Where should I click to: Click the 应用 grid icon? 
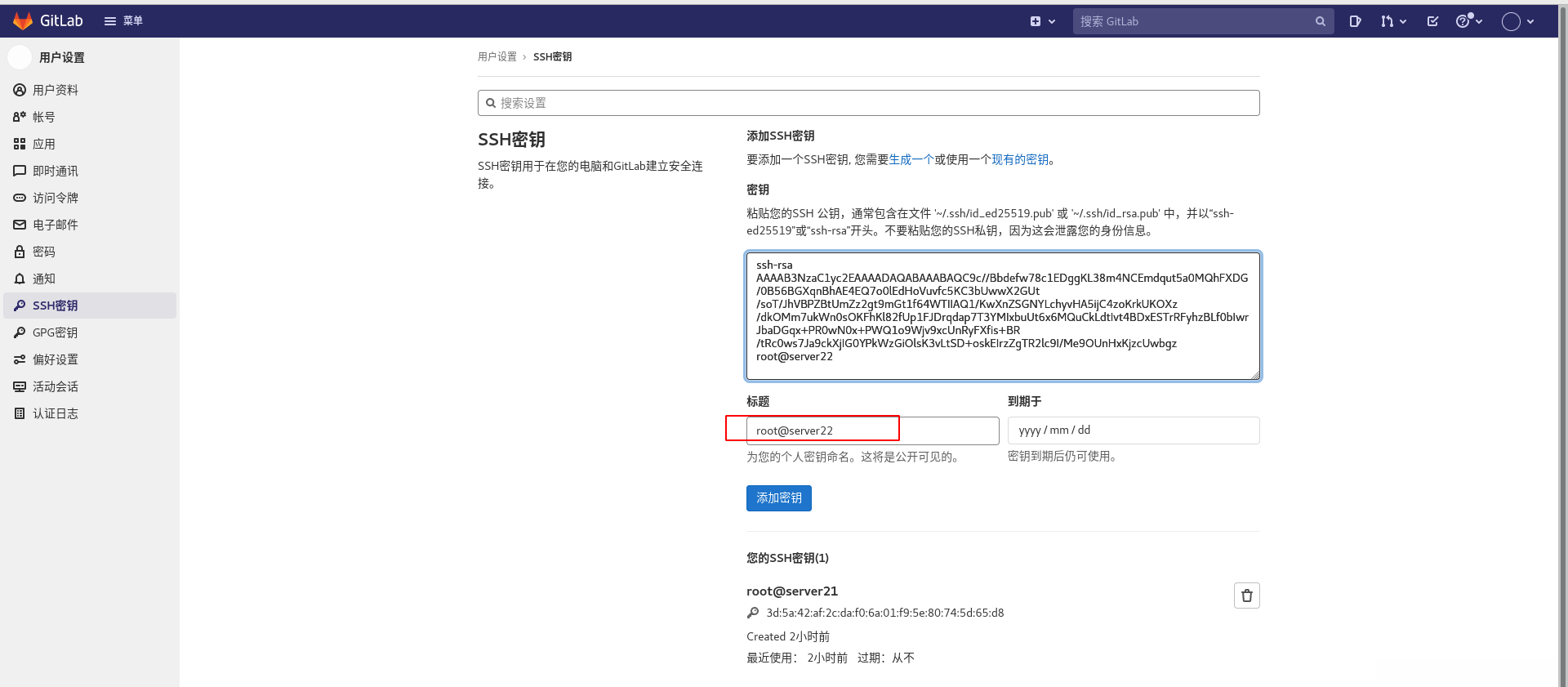[20, 144]
